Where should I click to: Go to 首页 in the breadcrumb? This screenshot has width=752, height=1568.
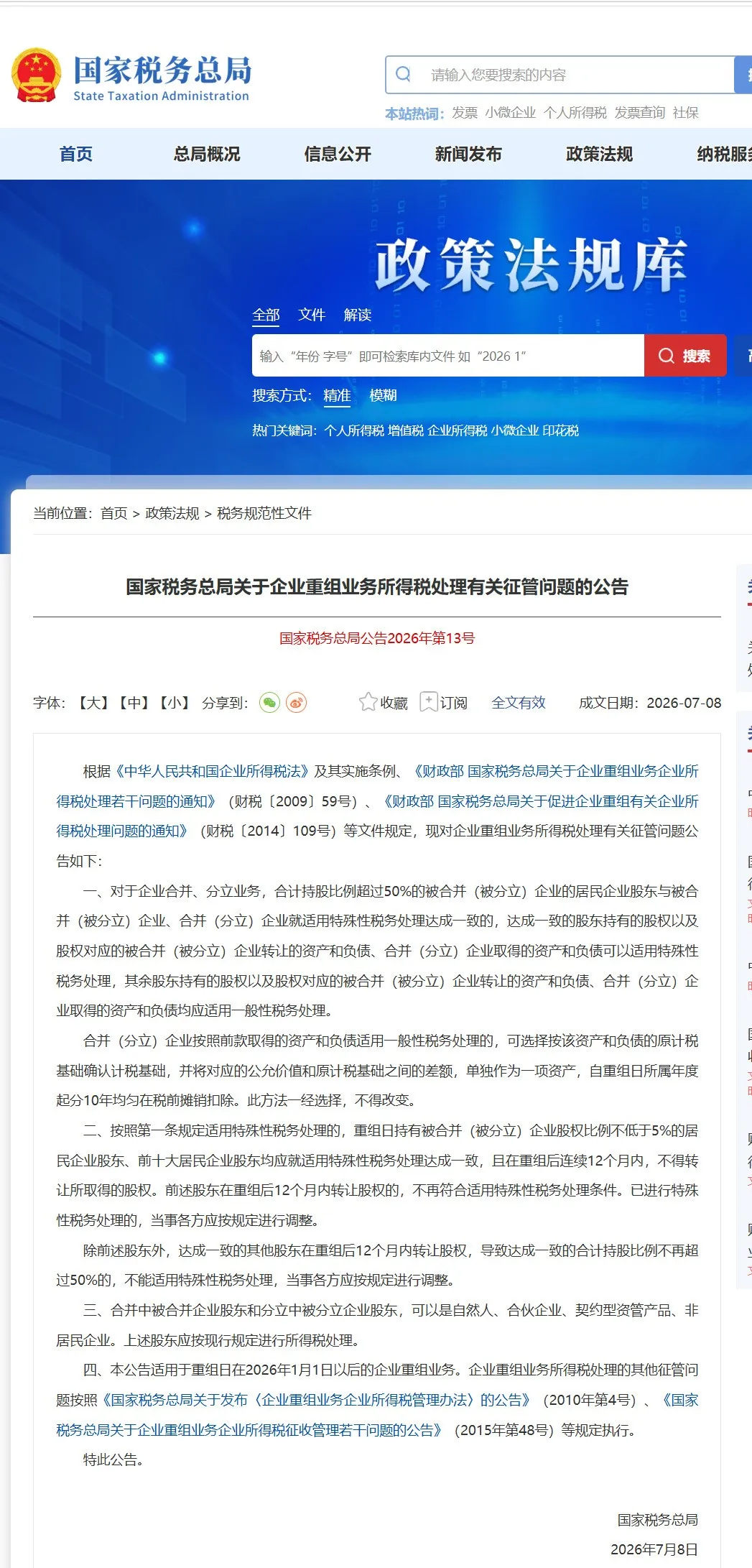[x=113, y=513]
